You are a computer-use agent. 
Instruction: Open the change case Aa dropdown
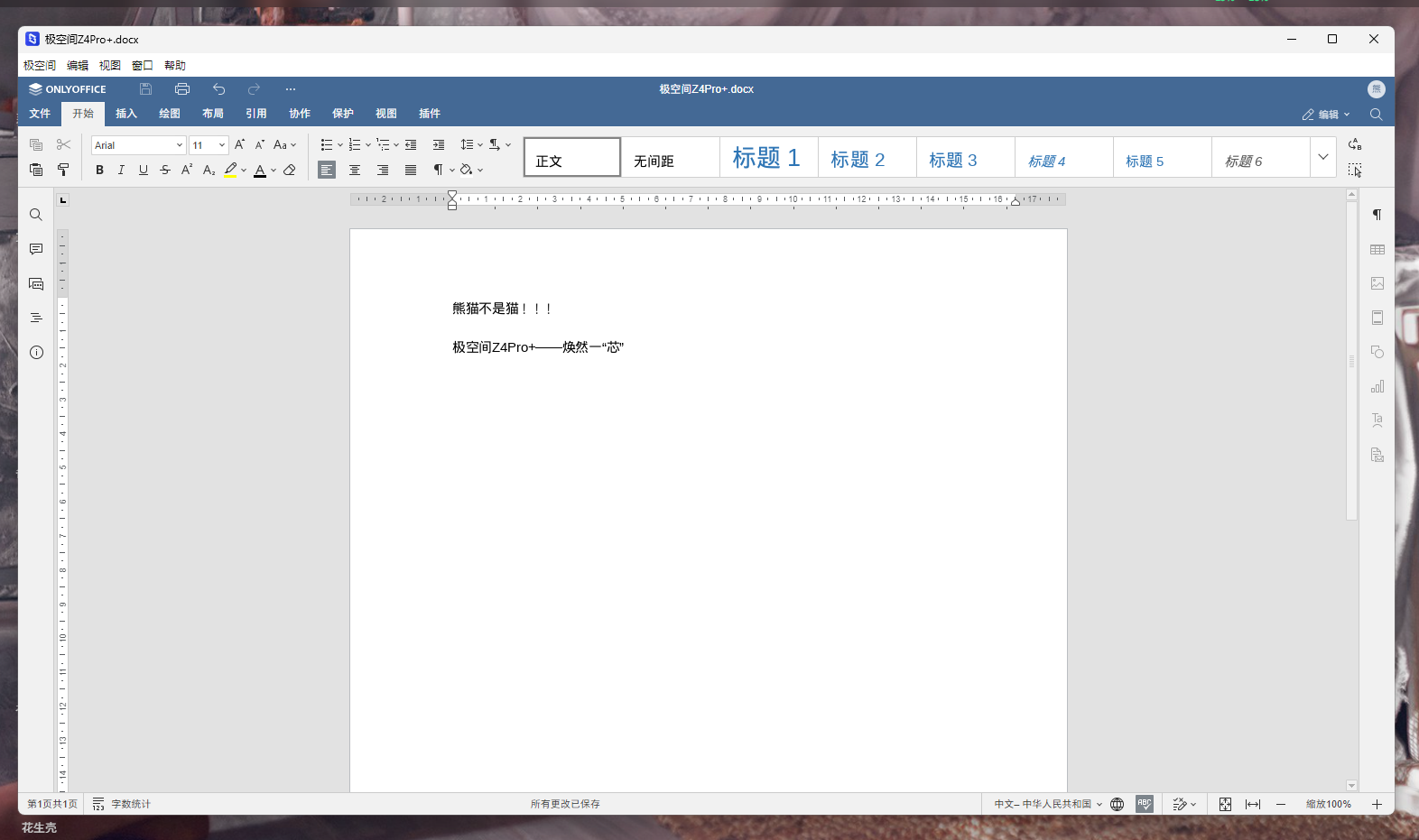pyautogui.click(x=284, y=144)
